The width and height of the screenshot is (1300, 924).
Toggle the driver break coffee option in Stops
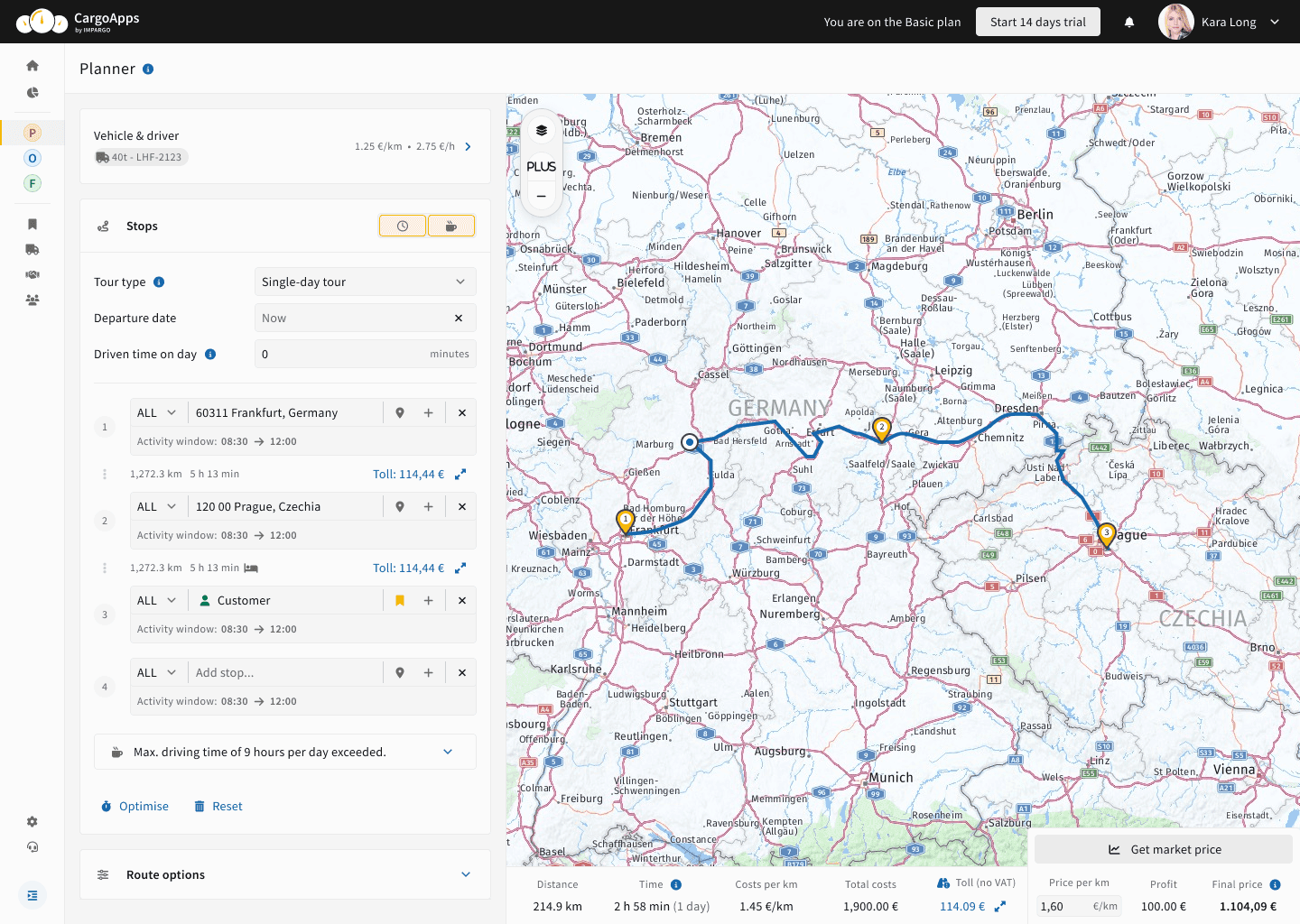[x=451, y=225]
